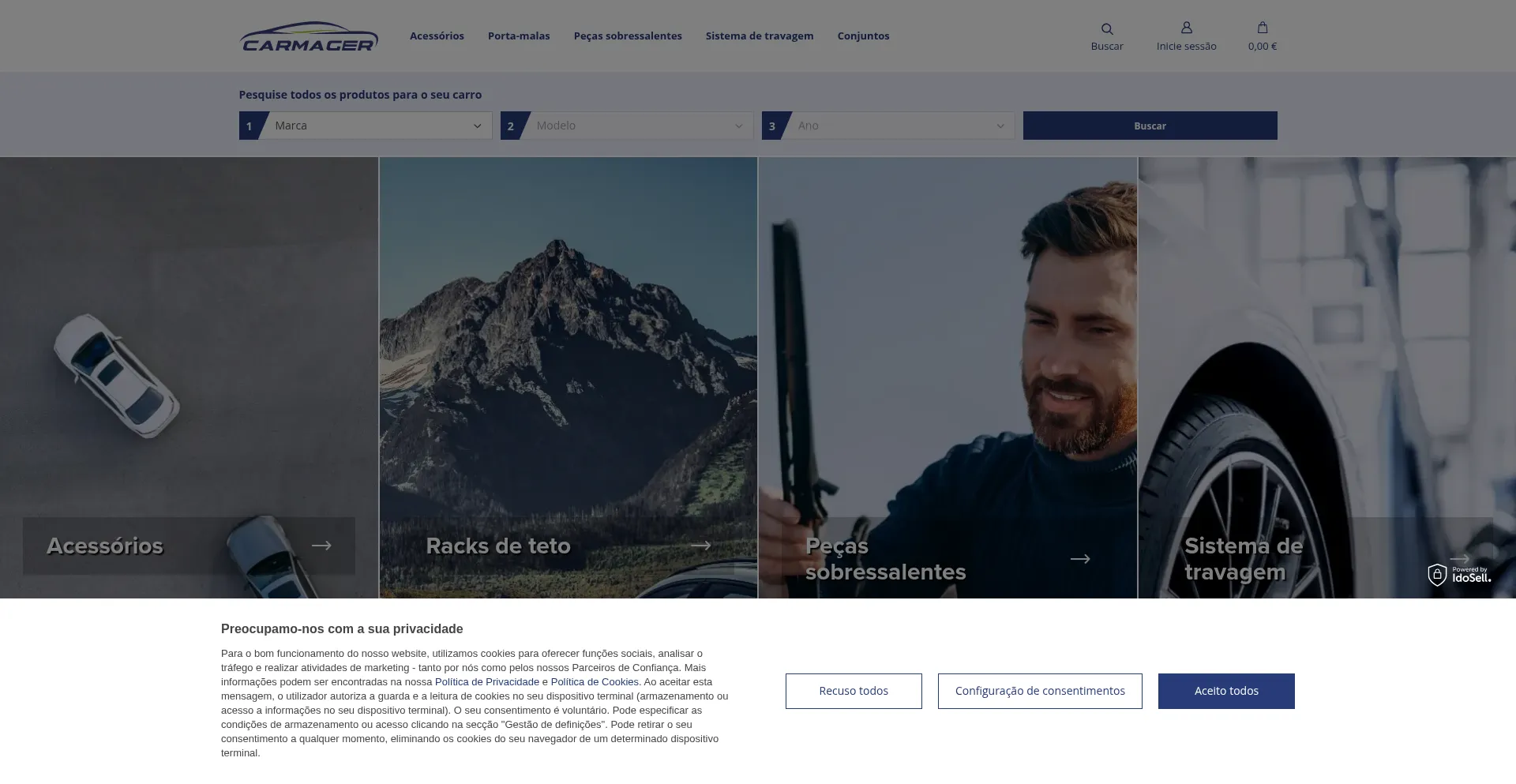Screen dimensions: 1516x784
Task: Click arrow on Peças sobressalentes banner
Action: pos(1079,559)
